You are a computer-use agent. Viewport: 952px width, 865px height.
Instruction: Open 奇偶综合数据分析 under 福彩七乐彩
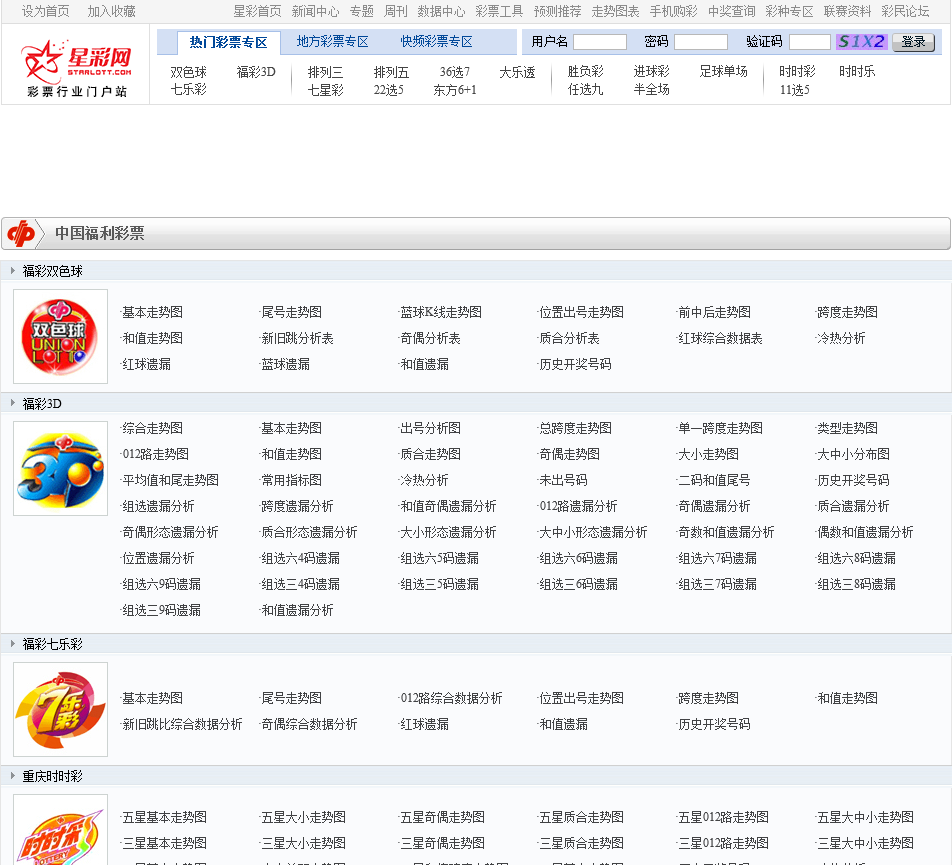(309, 724)
